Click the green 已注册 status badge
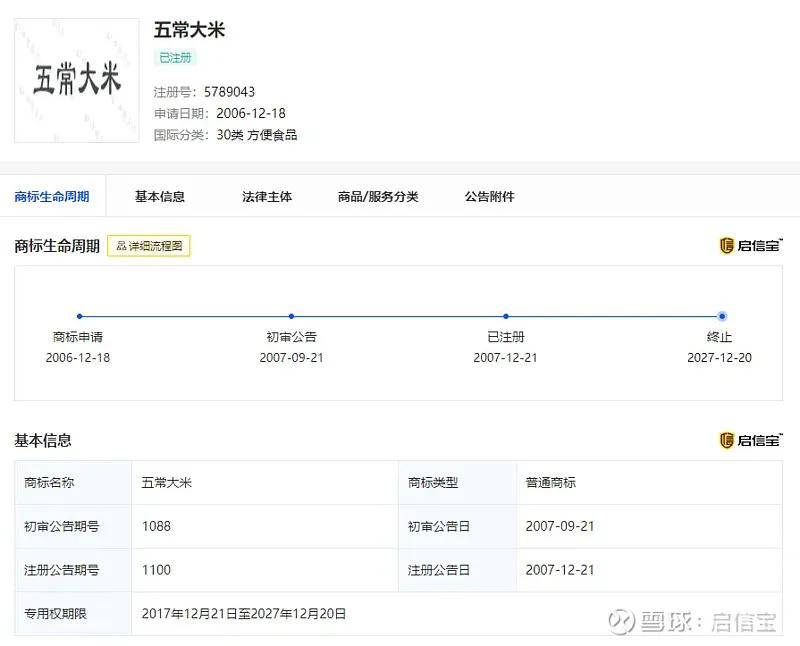The height and width of the screenshot is (646, 800). (x=175, y=58)
